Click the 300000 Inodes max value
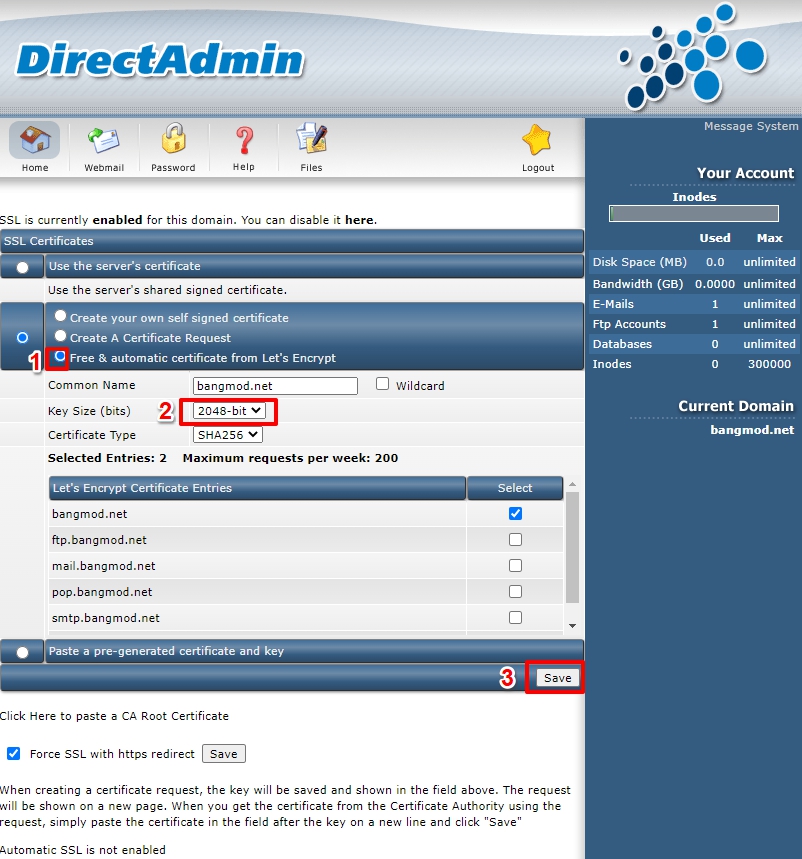This screenshot has width=802, height=859. 769,364
